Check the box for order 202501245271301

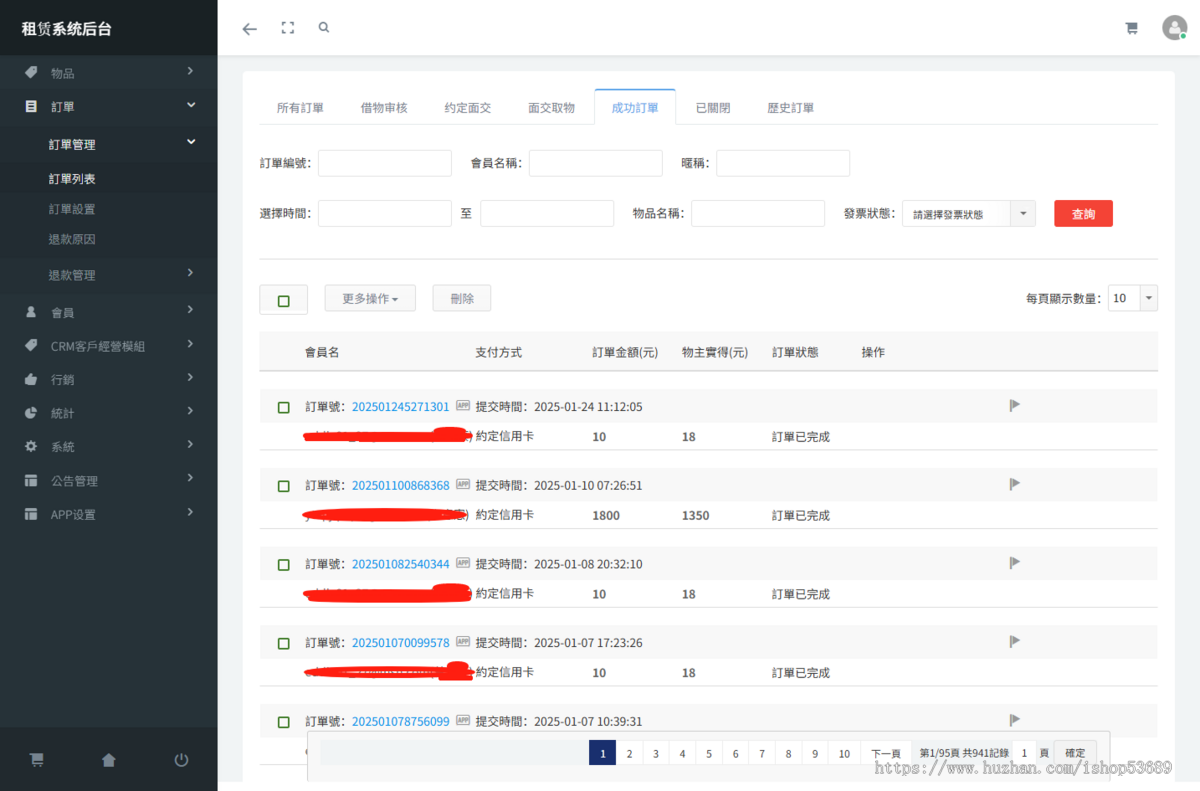click(x=284, y=407)
